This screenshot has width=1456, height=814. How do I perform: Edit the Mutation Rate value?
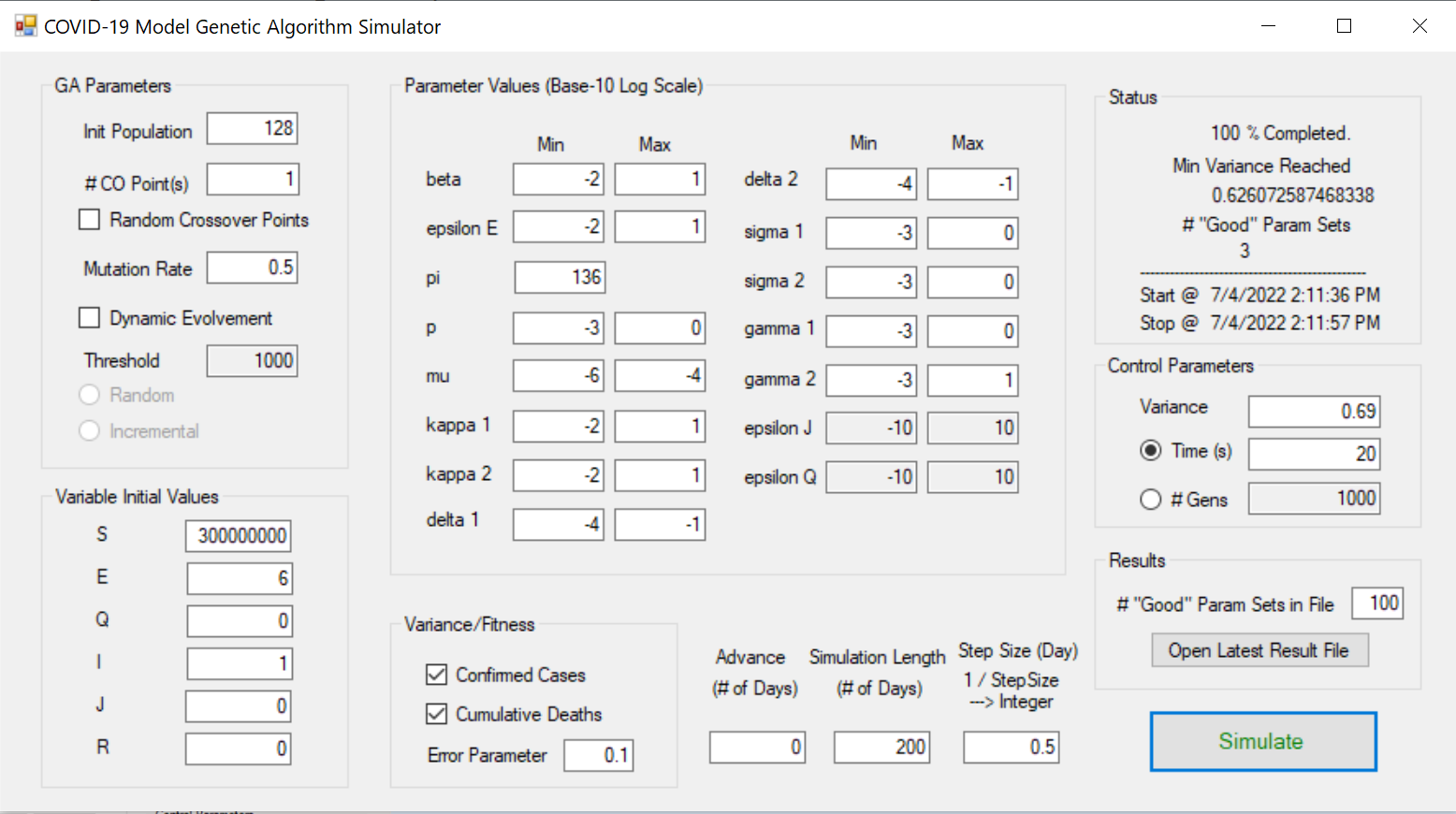click(252, 268)
